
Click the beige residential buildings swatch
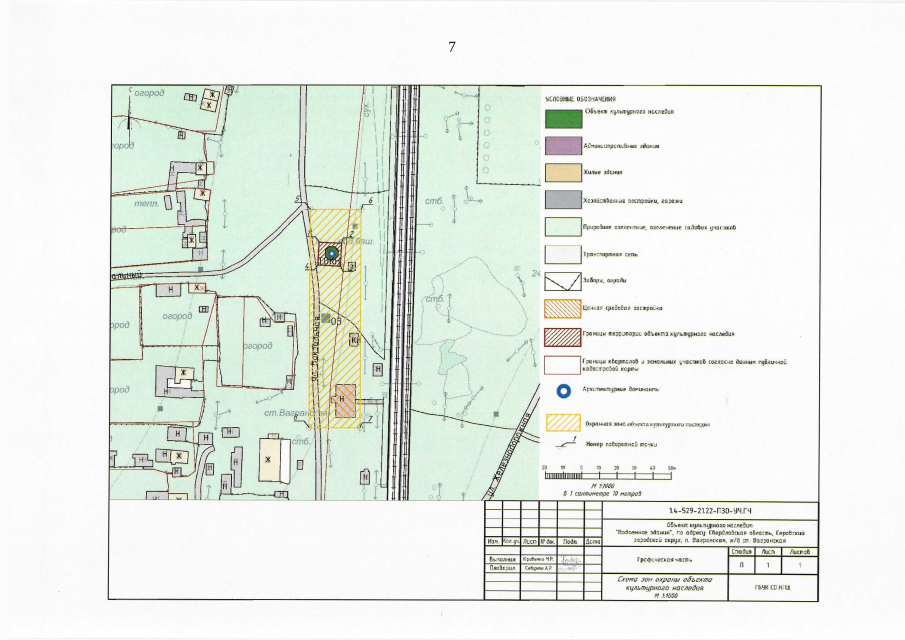[x=562, y=173]
